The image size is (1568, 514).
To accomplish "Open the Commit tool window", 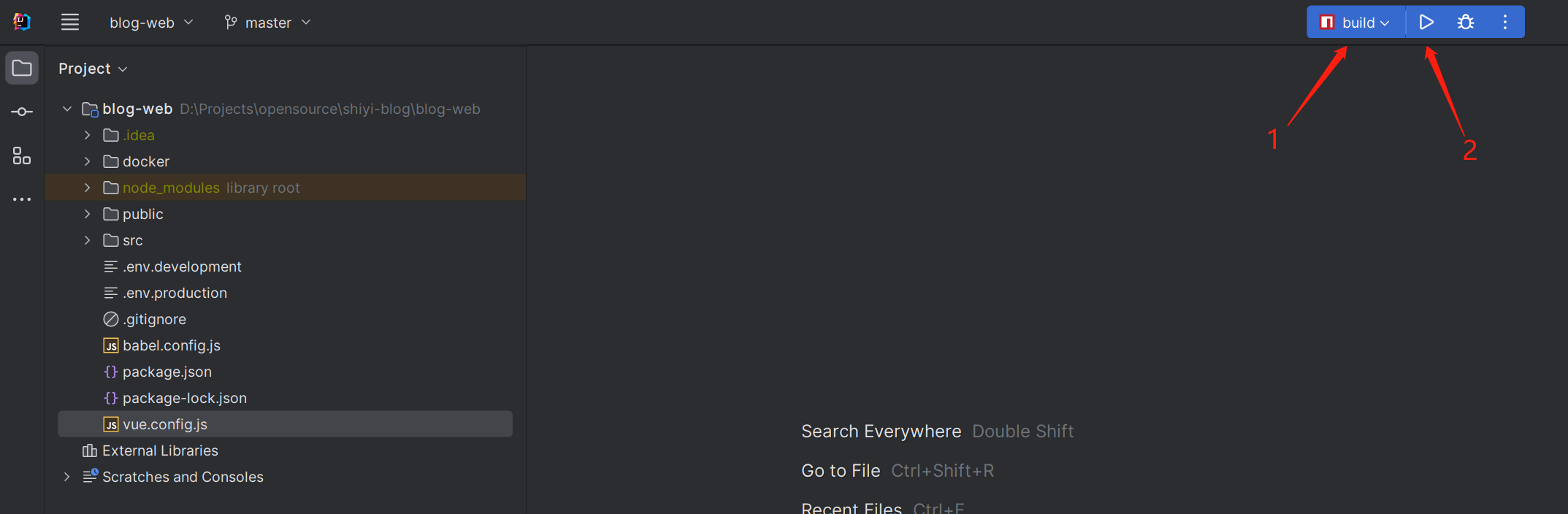I will click(22, 112).
